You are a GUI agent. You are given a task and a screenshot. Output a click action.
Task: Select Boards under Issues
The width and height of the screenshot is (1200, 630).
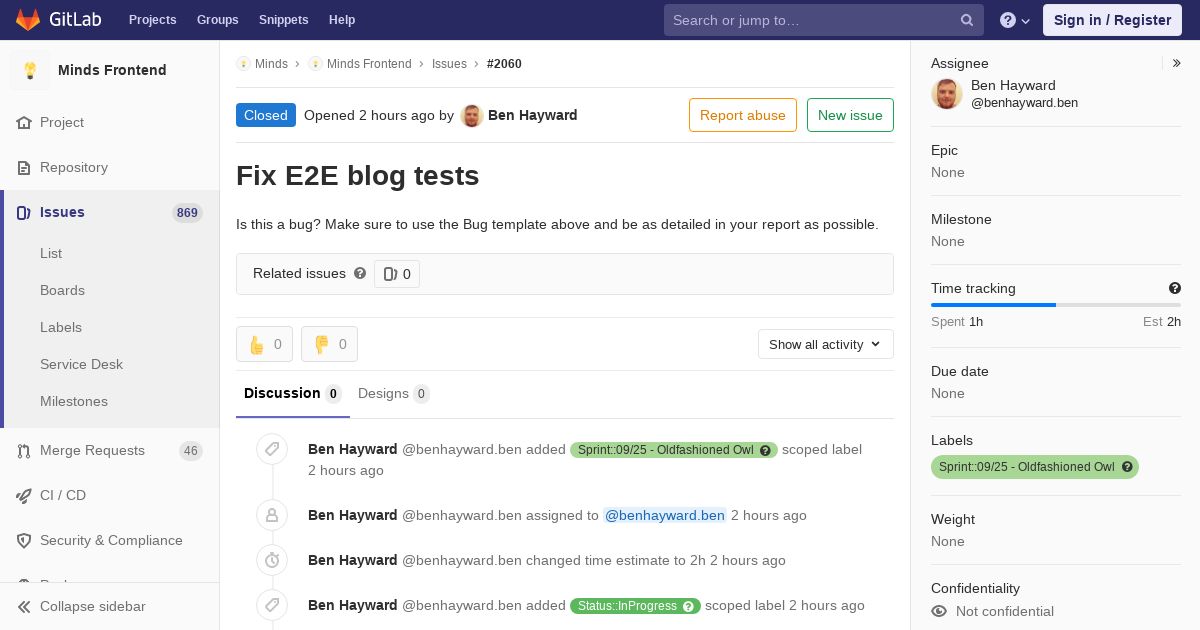click(62, 290)
